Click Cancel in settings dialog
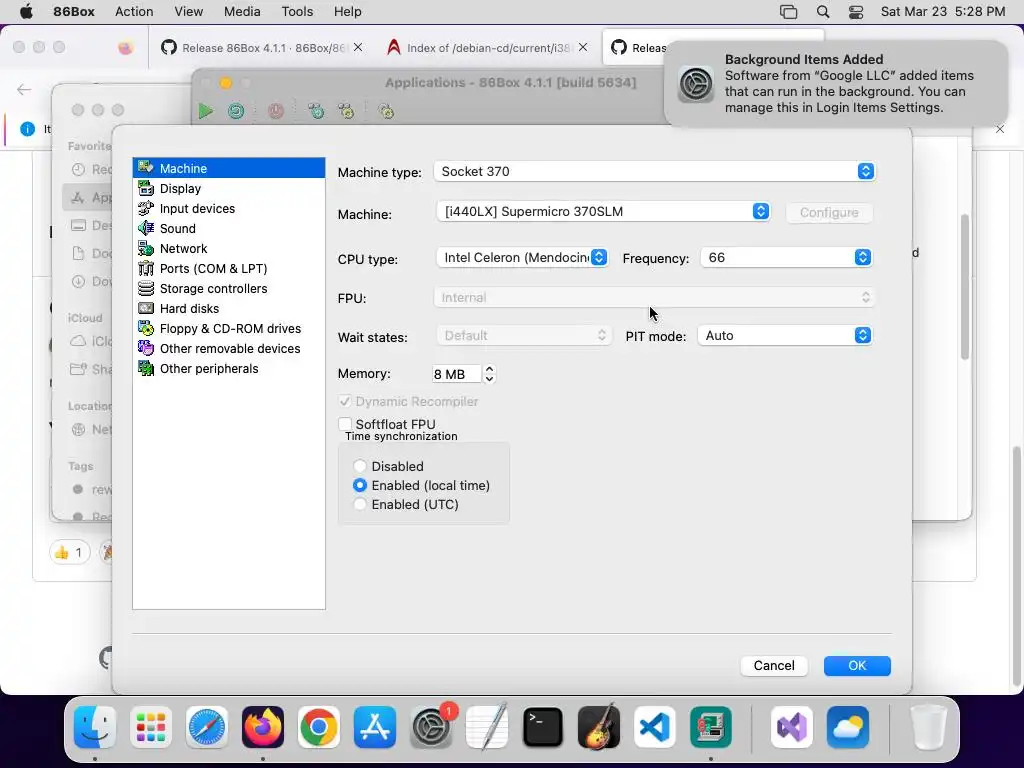Viewport: 1024px width, 768px height. [774, 665]
